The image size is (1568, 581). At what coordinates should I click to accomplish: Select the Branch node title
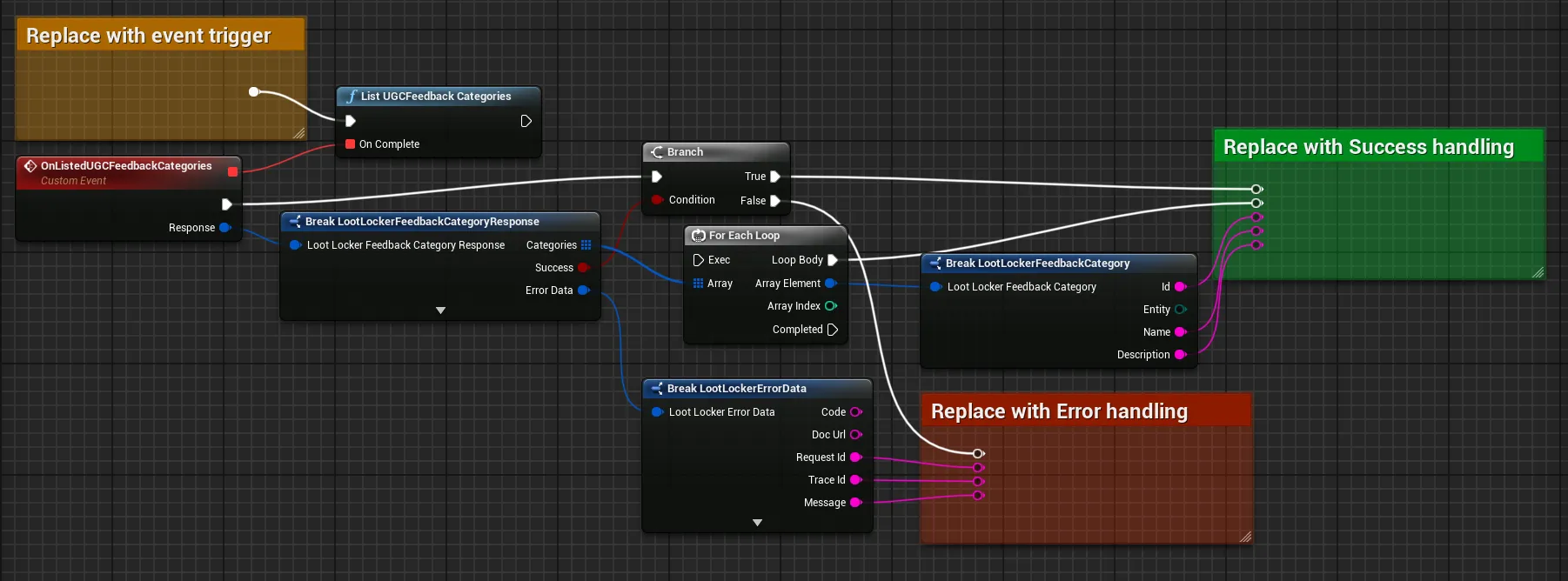click(x=685, y=152)
